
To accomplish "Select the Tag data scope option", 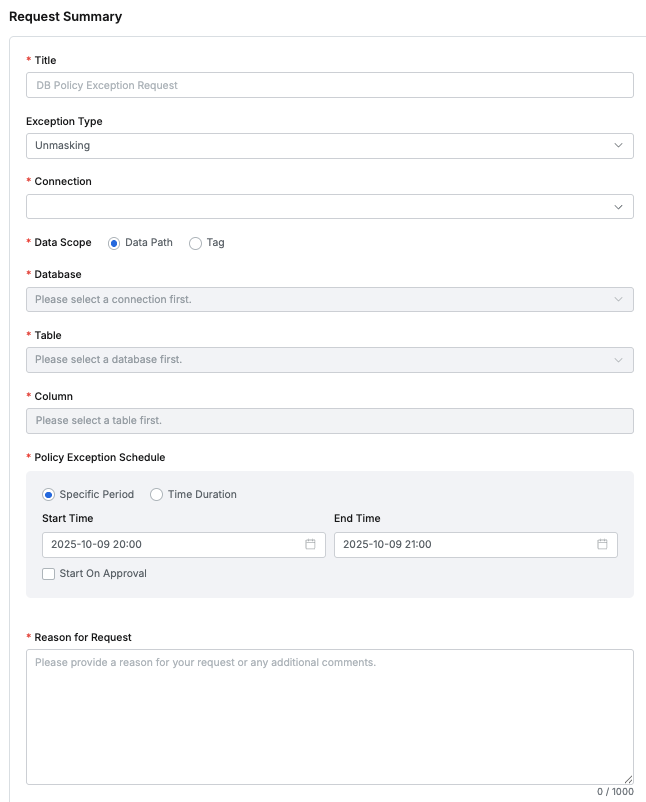I will tap(195, 243).
